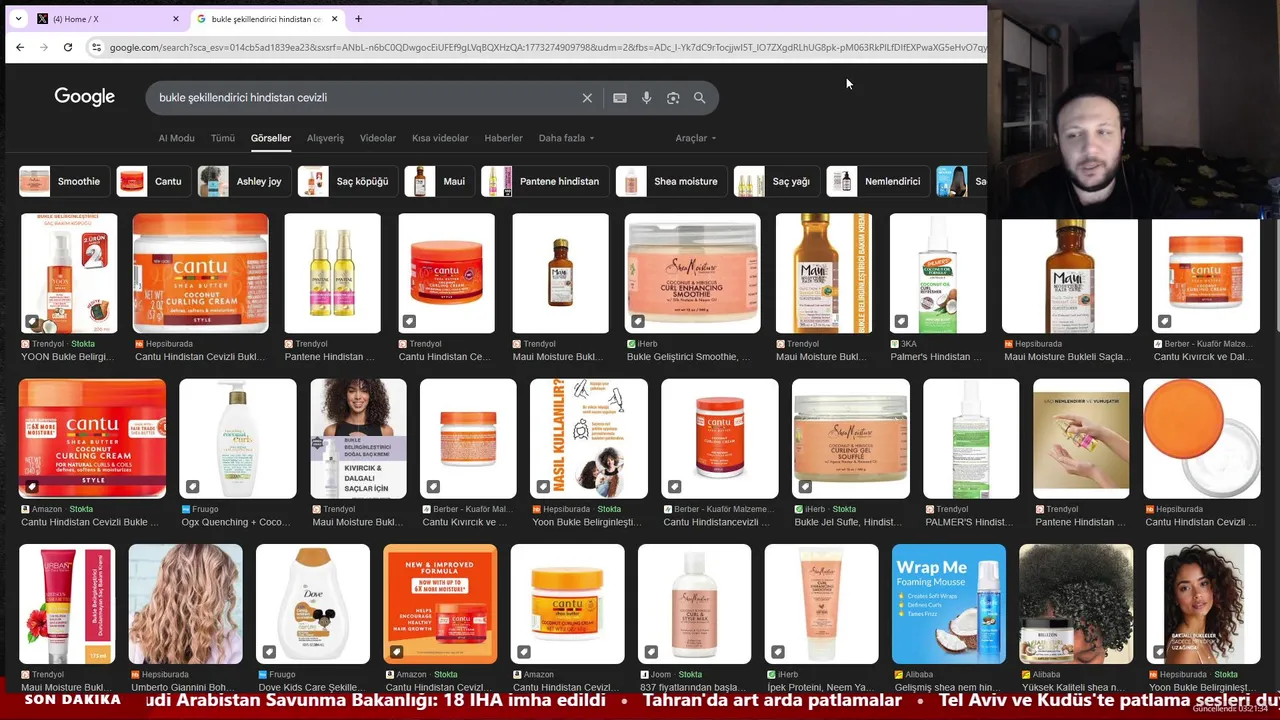Open the Bukle Geliştirici Smoothie iHerb image

[x=693, y=273]
